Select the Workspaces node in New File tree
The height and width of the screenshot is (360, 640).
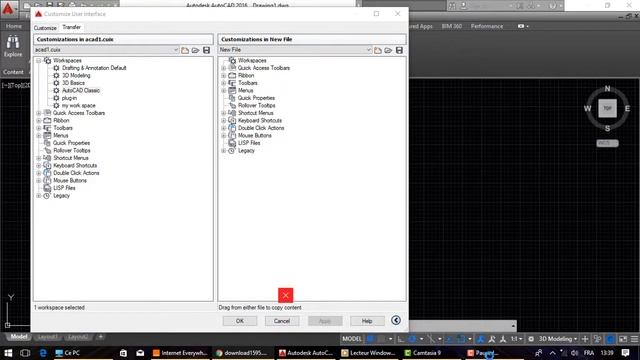(252, 60)
